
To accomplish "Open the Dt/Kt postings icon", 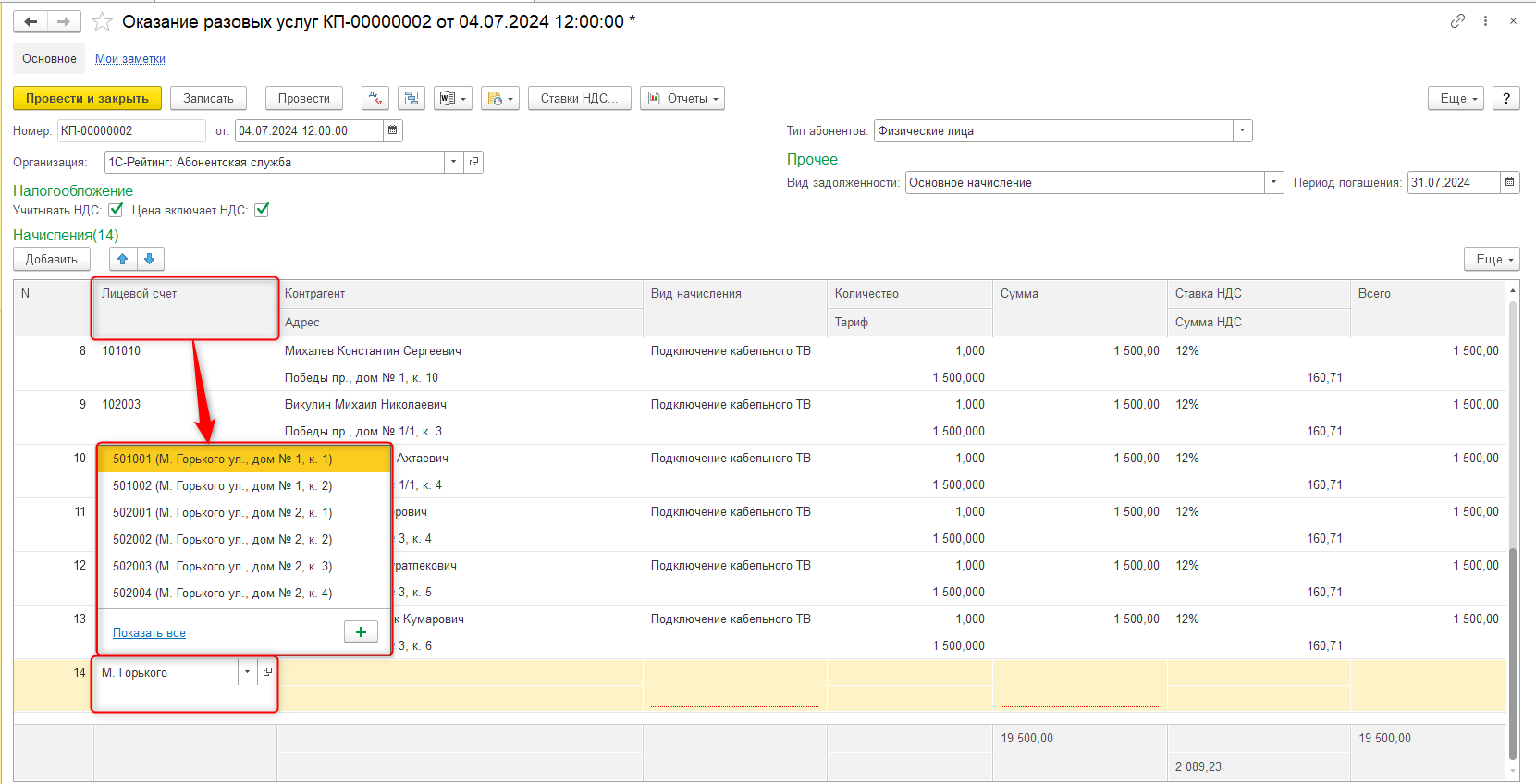I will (375, 98).
